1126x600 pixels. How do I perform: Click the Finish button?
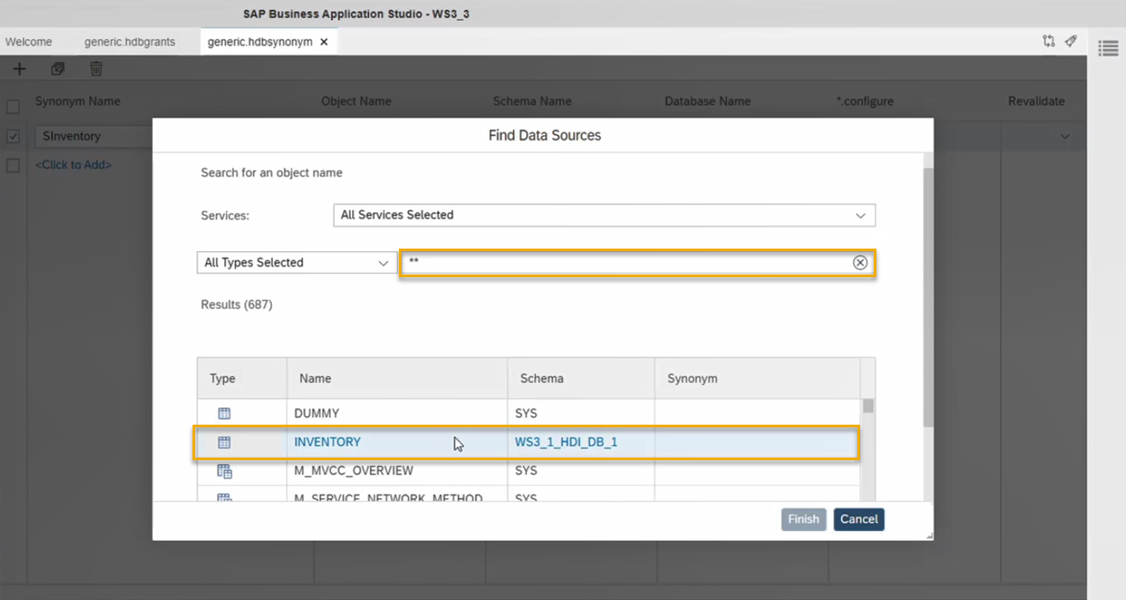pyautogui.click(x=804, y=519)
